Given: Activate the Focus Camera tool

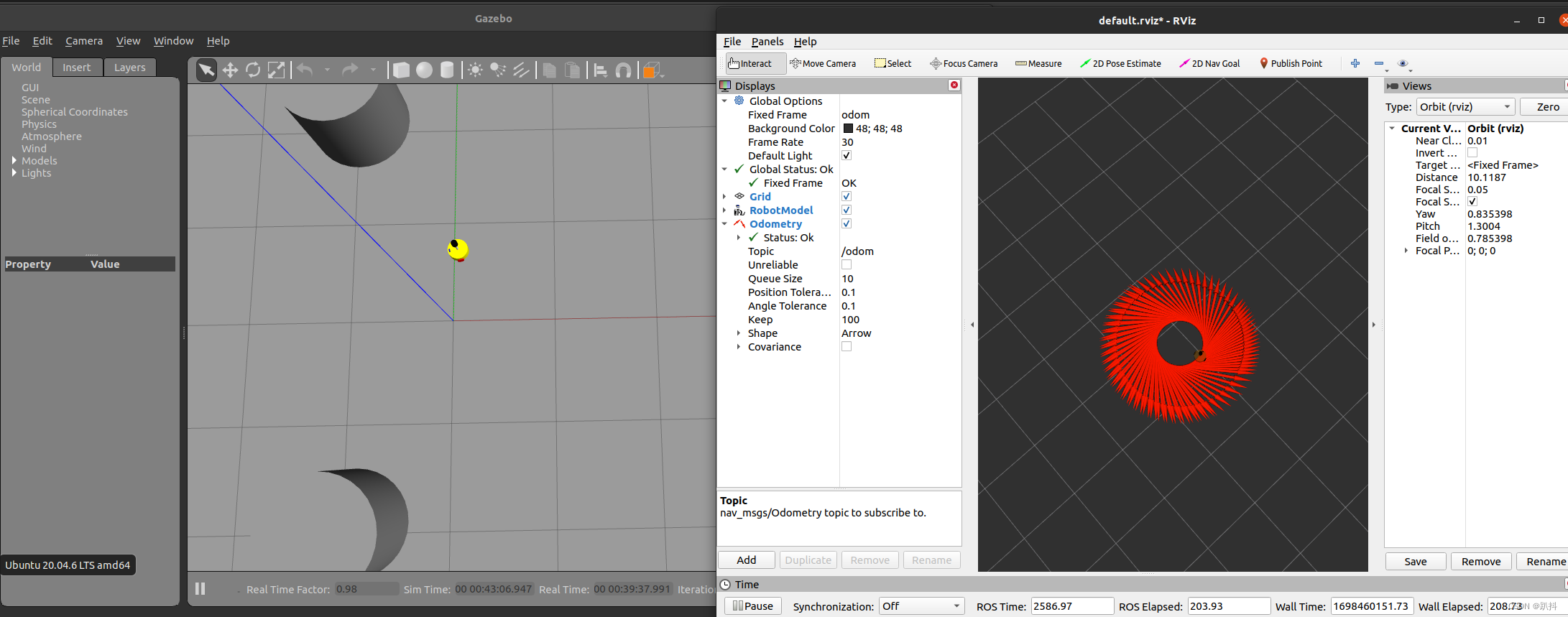Looking at the screenshot, I should click(x=964, y=63).
